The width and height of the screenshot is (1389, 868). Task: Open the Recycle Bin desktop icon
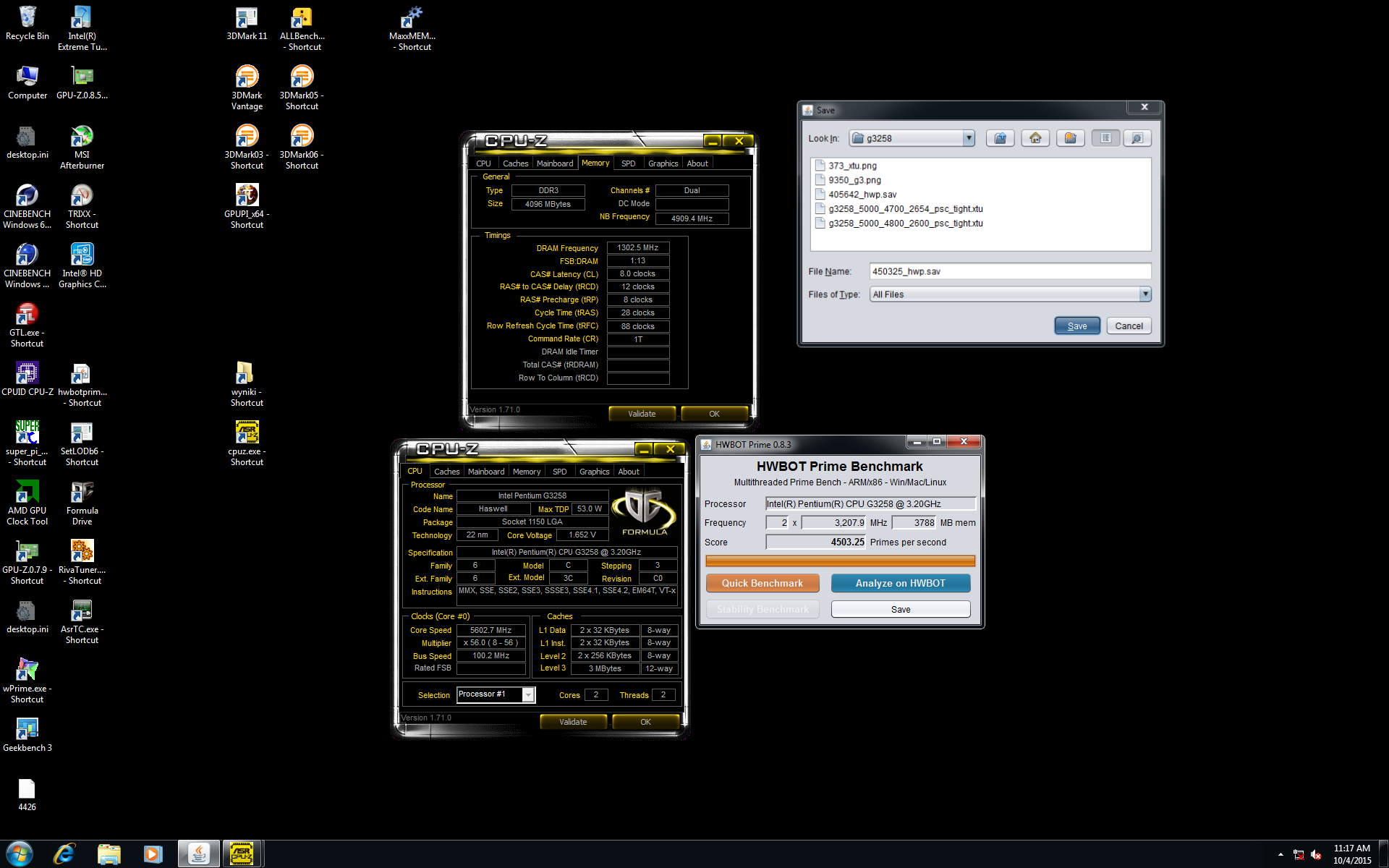pos(27,23)
